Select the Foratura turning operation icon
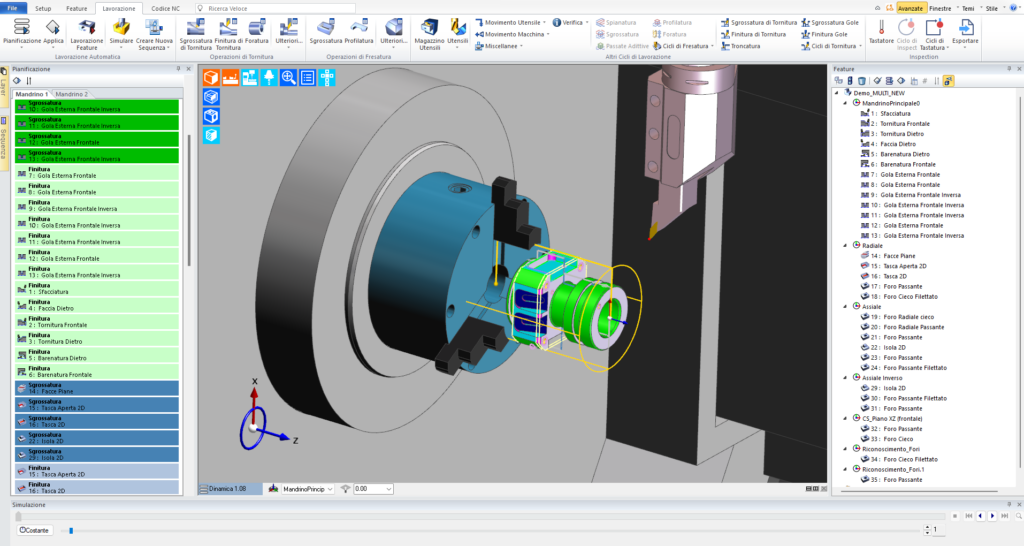This screenshot has height=546, width=1024. coord(257,32)
